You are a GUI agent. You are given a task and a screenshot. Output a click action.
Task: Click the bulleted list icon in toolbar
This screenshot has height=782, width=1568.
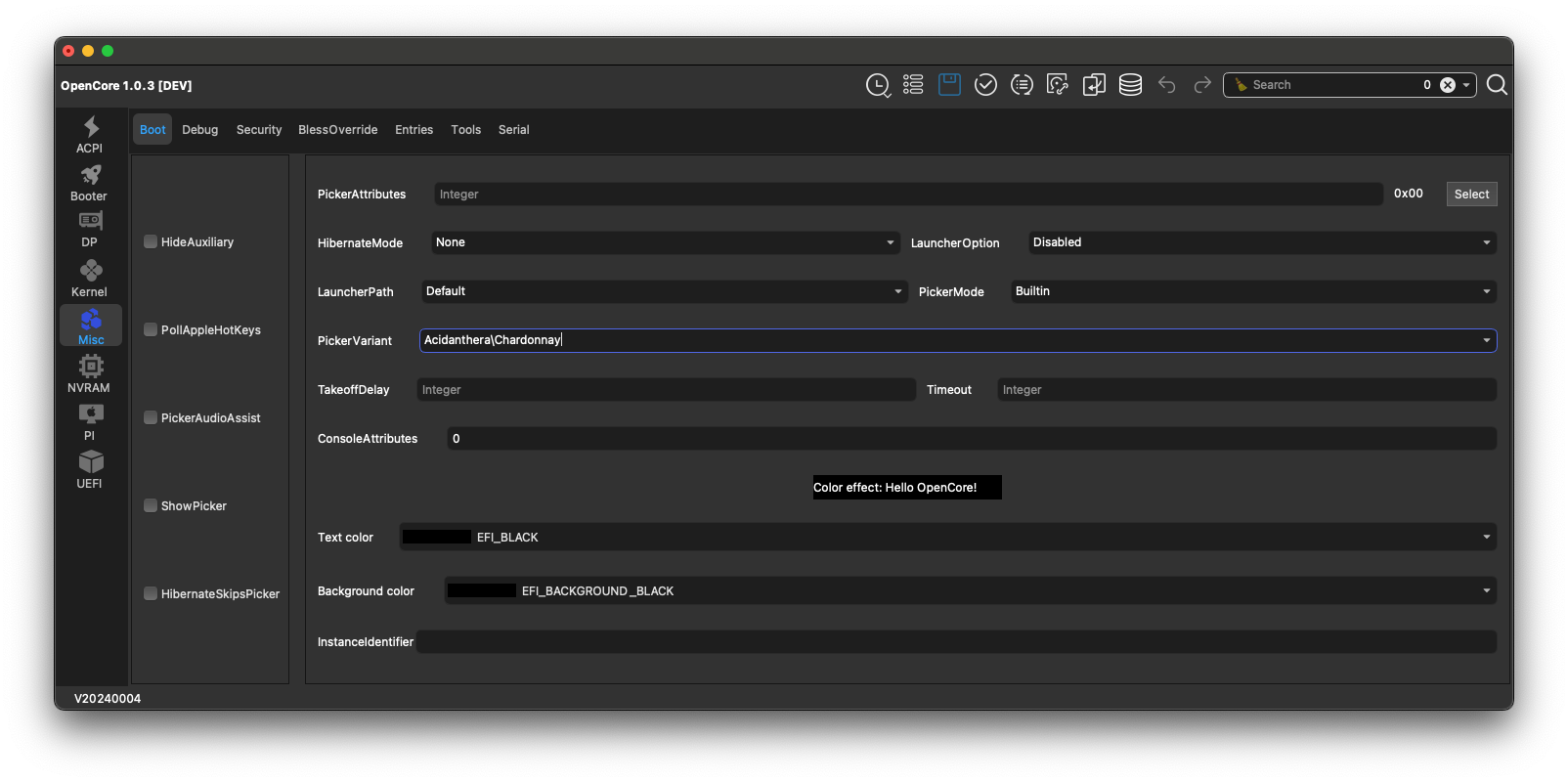coord(913,85)
